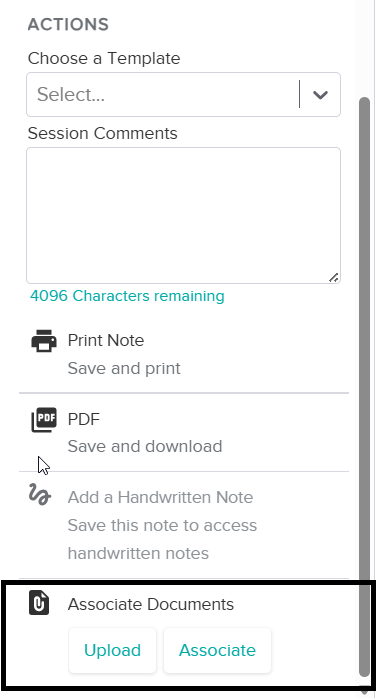Click the 4096 Characters remaining counter
Screen dimensions: 376x698
[x=127, y=296]
